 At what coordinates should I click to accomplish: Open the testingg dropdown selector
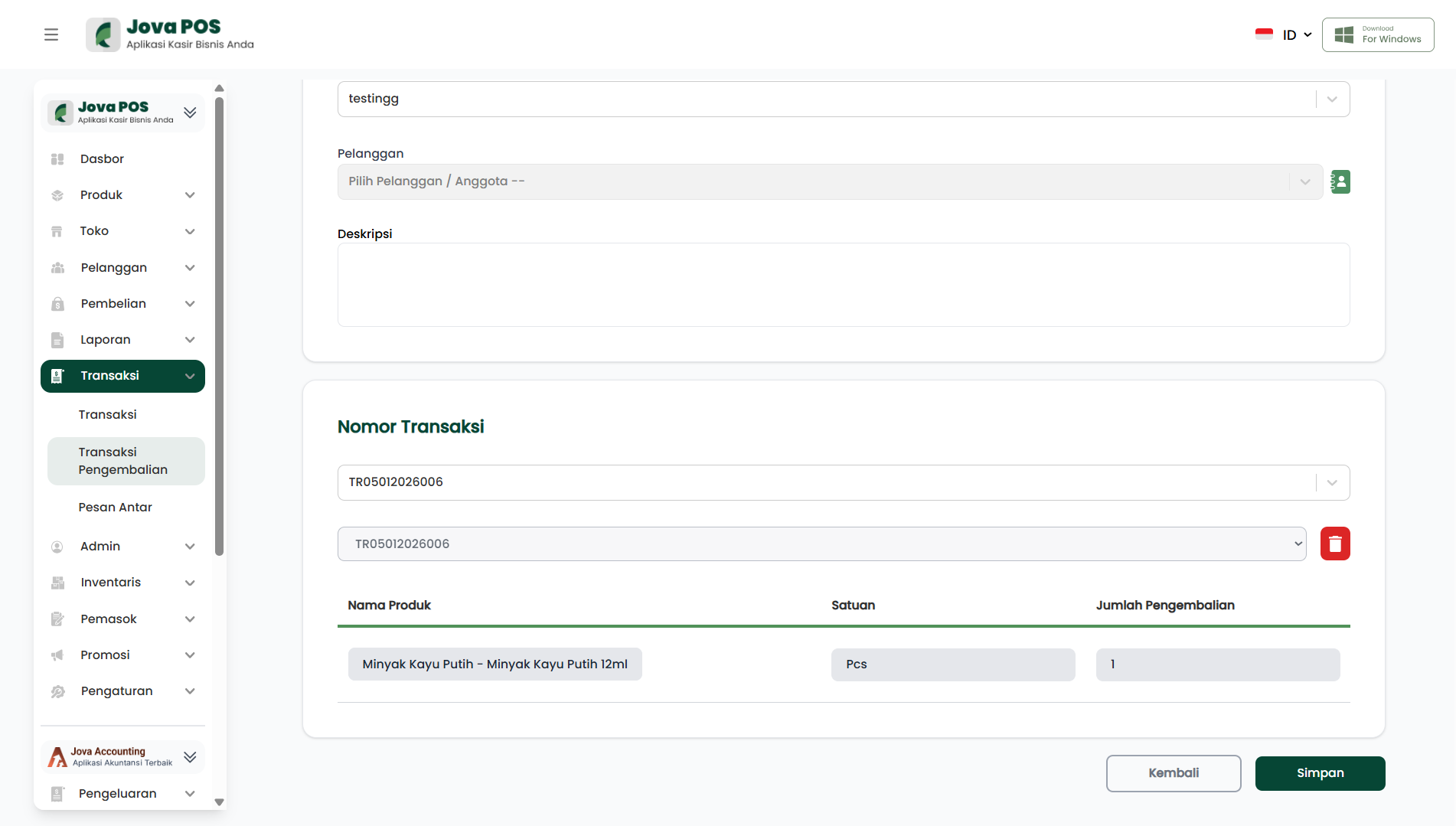pyautogui.click(x=843, y=99)
